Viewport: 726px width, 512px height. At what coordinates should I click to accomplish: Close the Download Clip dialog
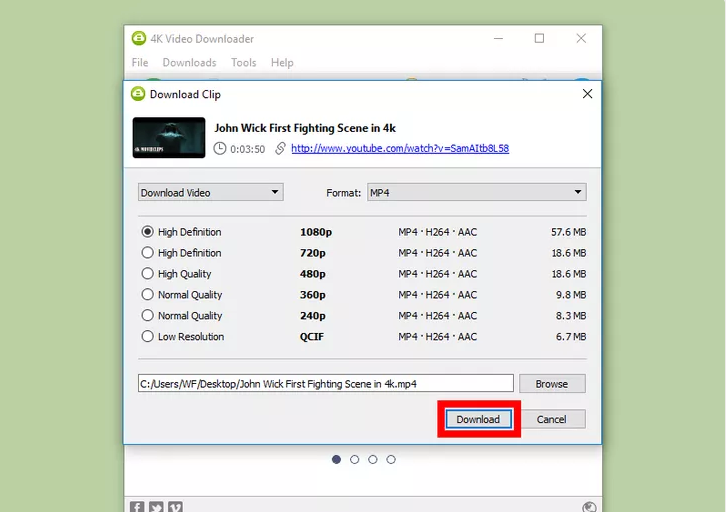pos(588,94)
